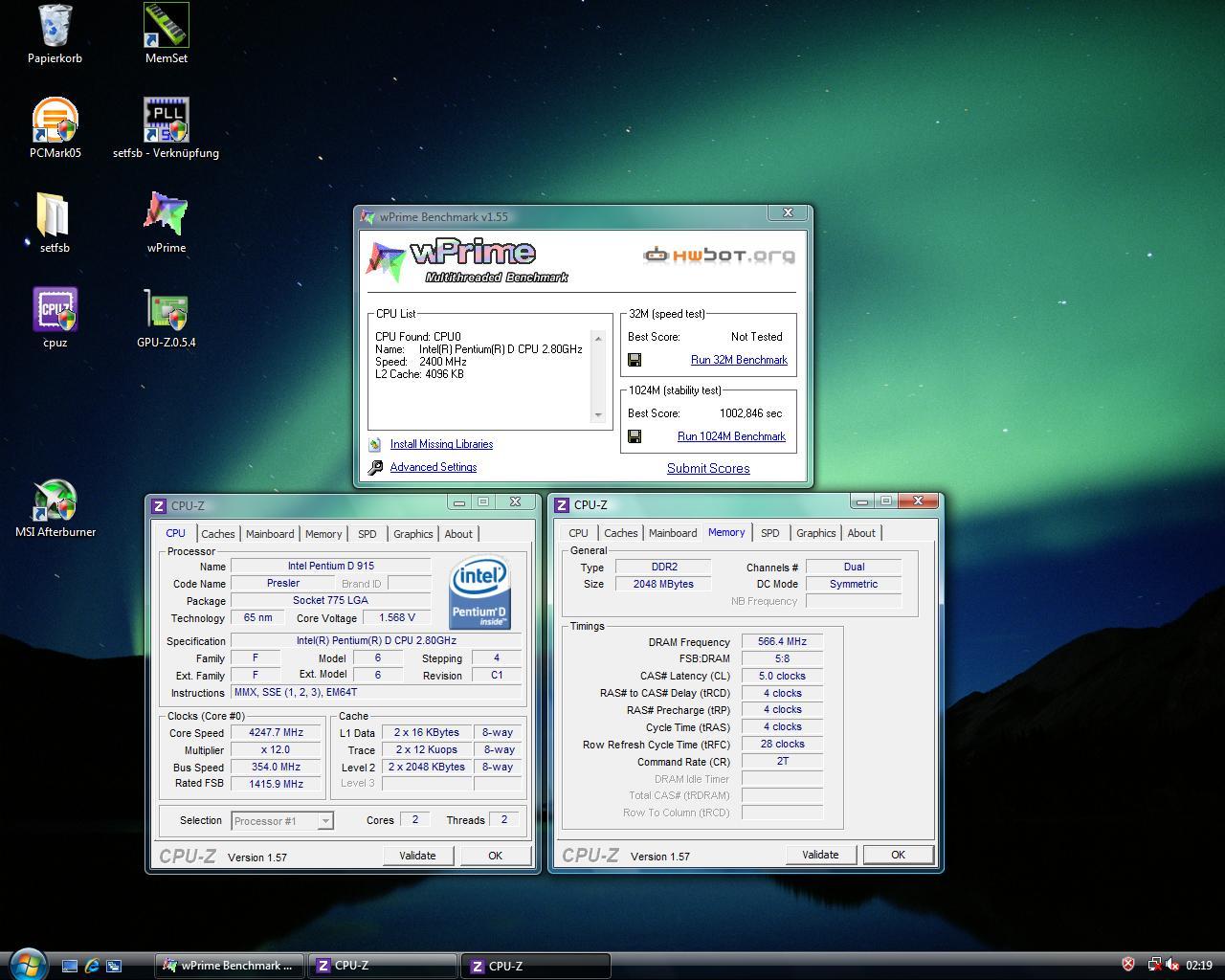Open Graphics tab in left CPU-Z window
The height and width of the screenshot is (980, 1225).
pos(413,534)
